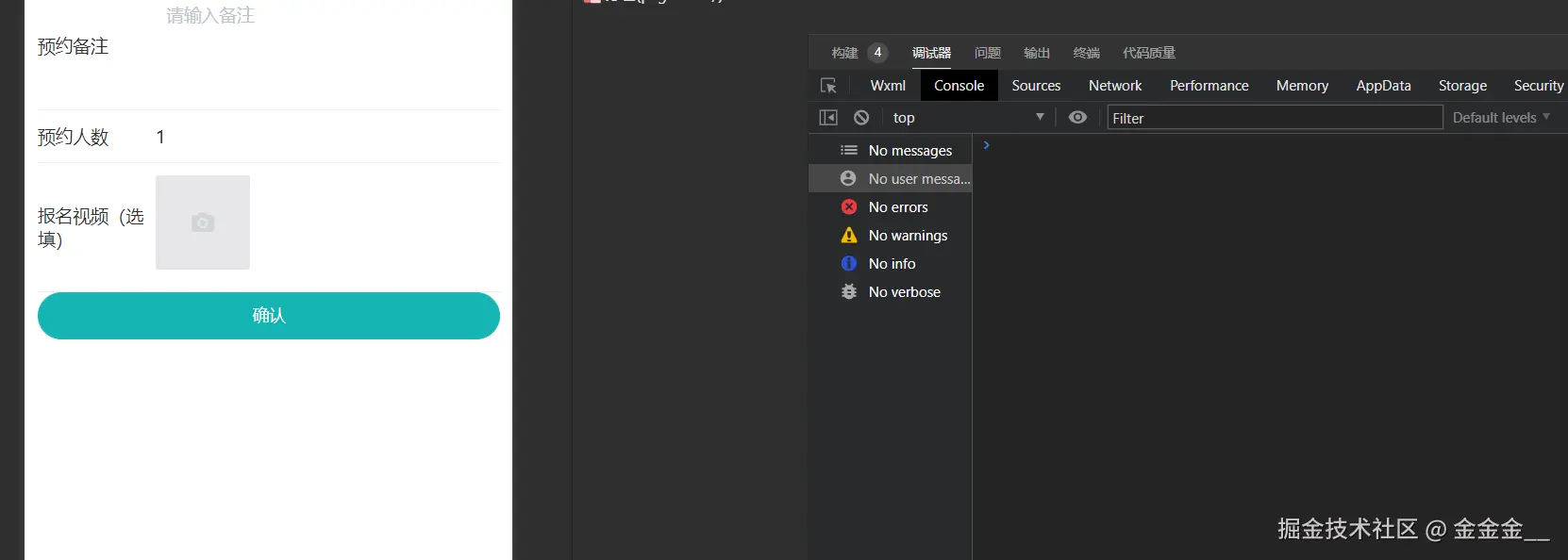Viewport: 1568px width, 560px height.
Task: Click the Filter input field
Action: pyautogui.click(x=1275, y=118)
